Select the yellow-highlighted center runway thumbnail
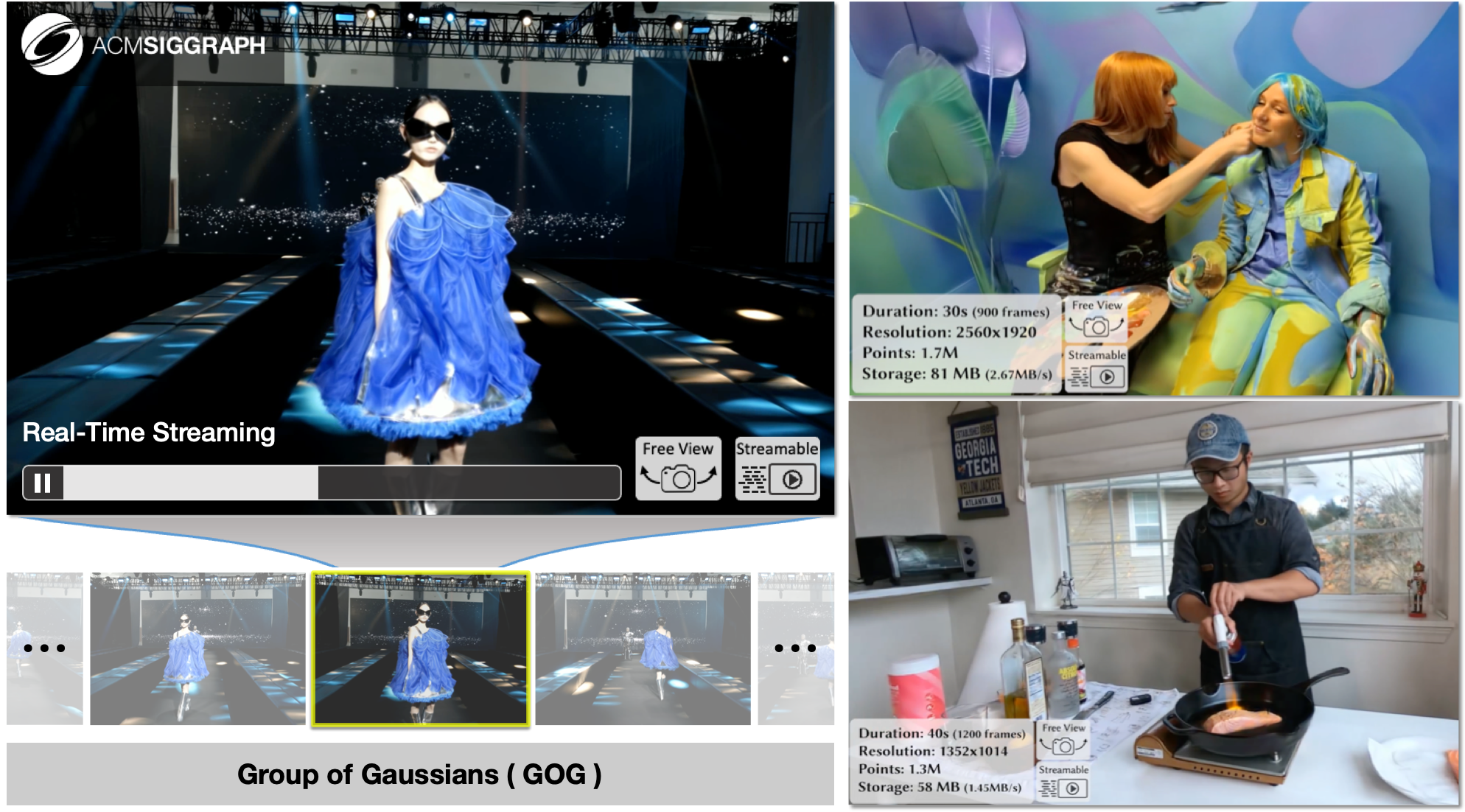The height and width of the screenshot is (812, 1465). coord(420,649)
